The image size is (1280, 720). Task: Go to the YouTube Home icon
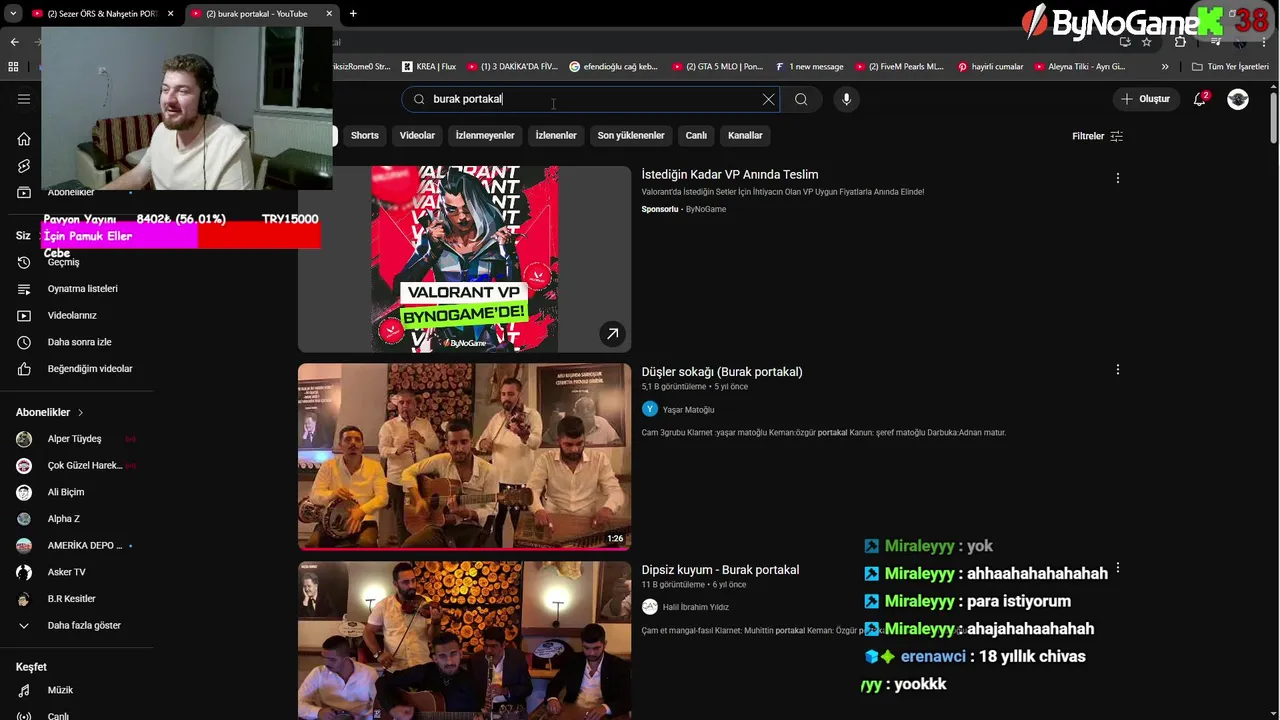24,139
